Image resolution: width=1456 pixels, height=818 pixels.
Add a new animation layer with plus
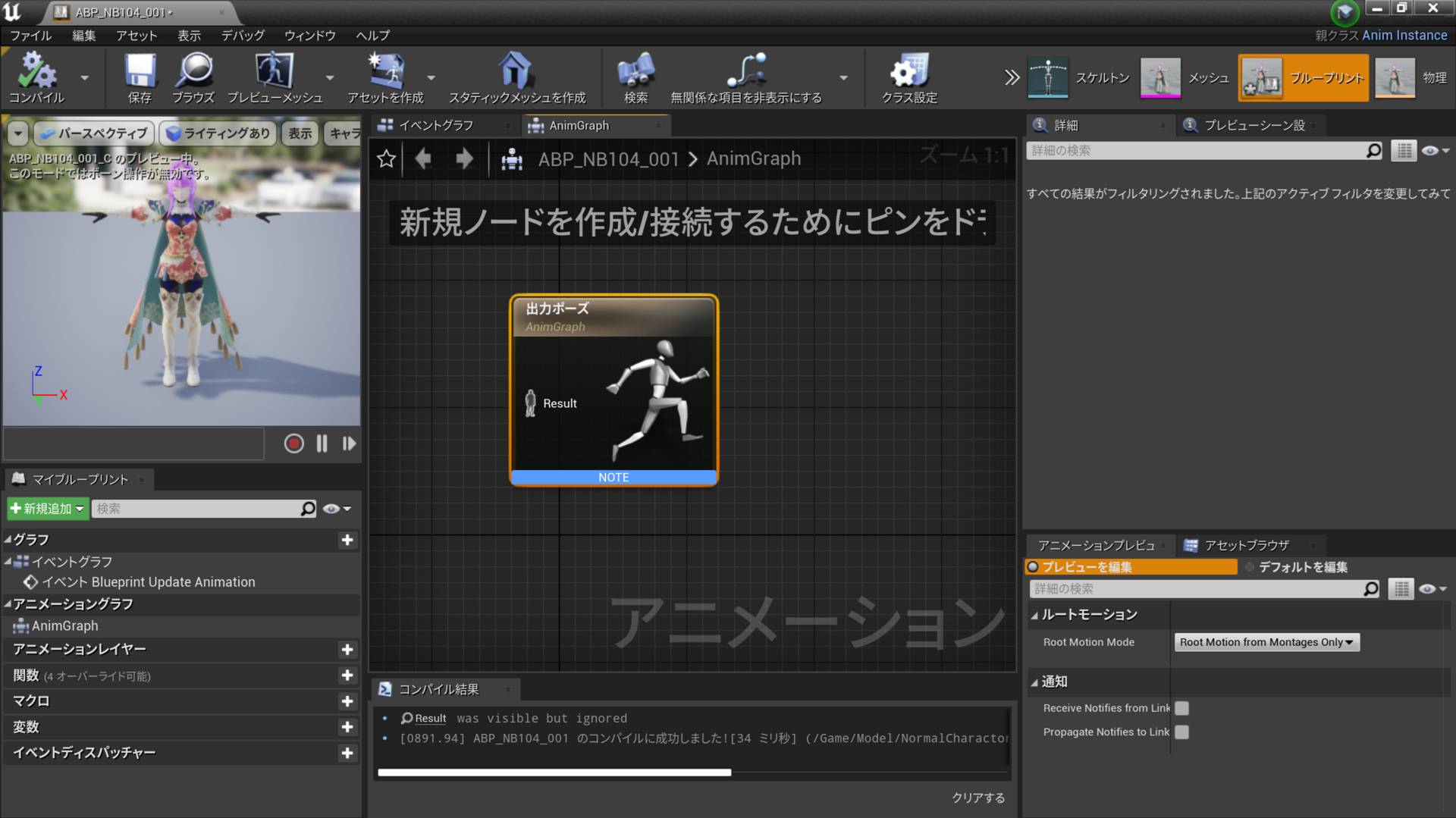tap(347, 650)
